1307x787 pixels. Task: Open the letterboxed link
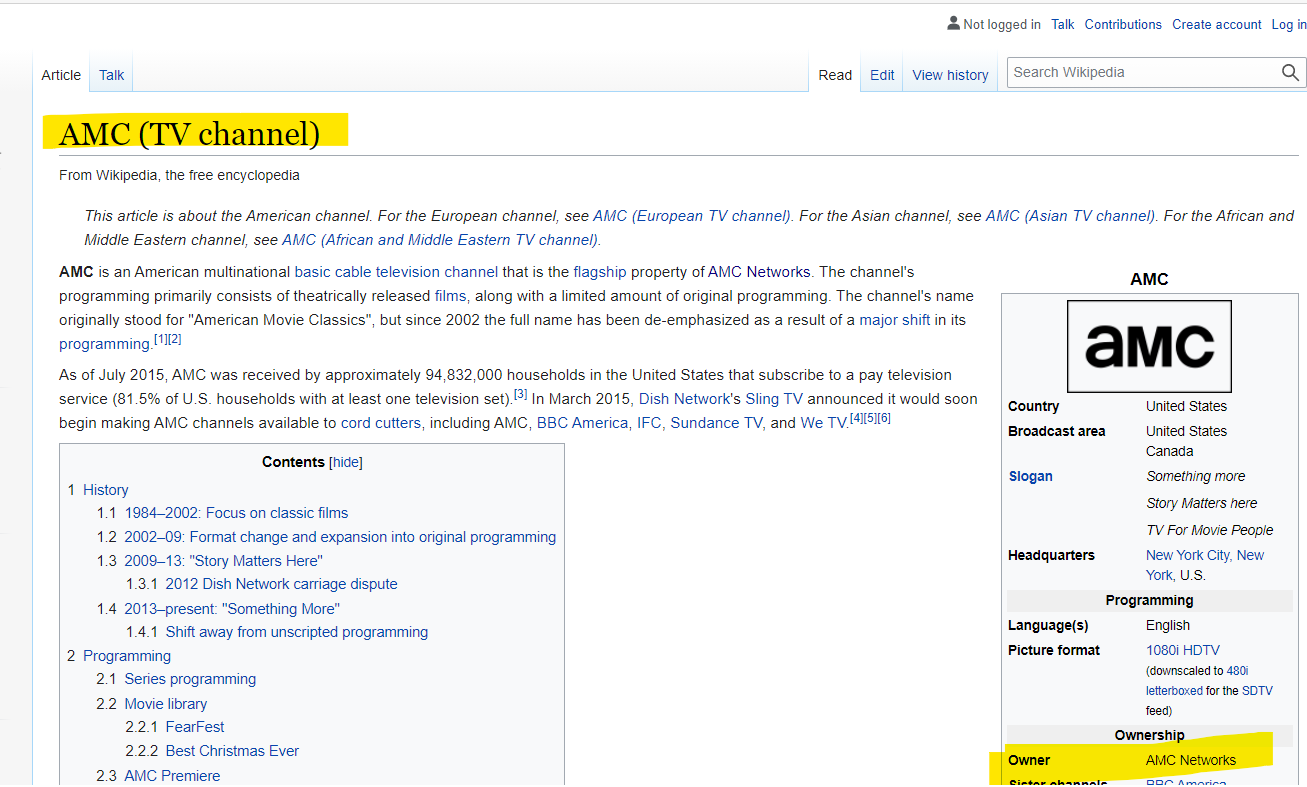point(1174,691)
